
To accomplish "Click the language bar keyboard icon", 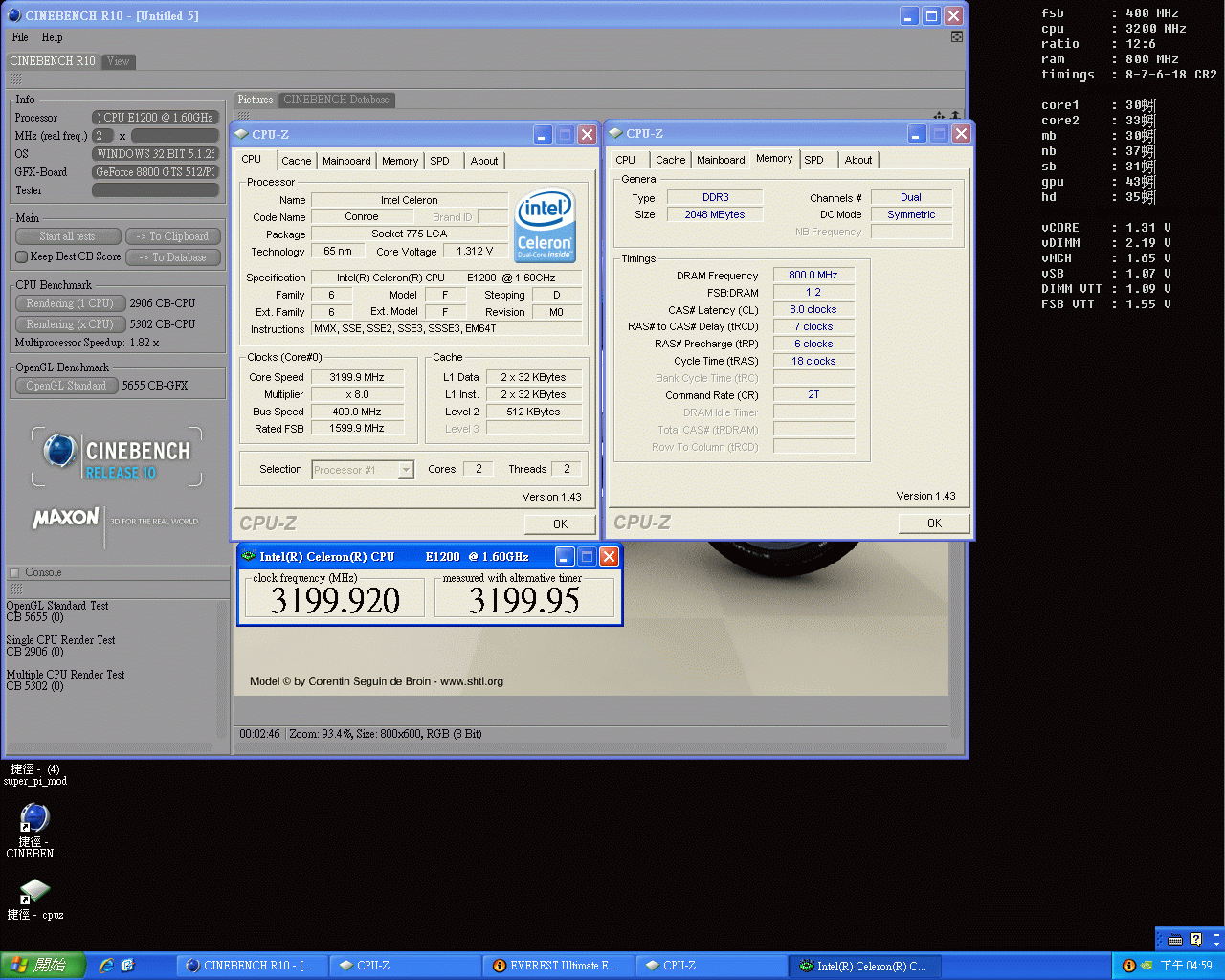I will (x=1175, y=940).
